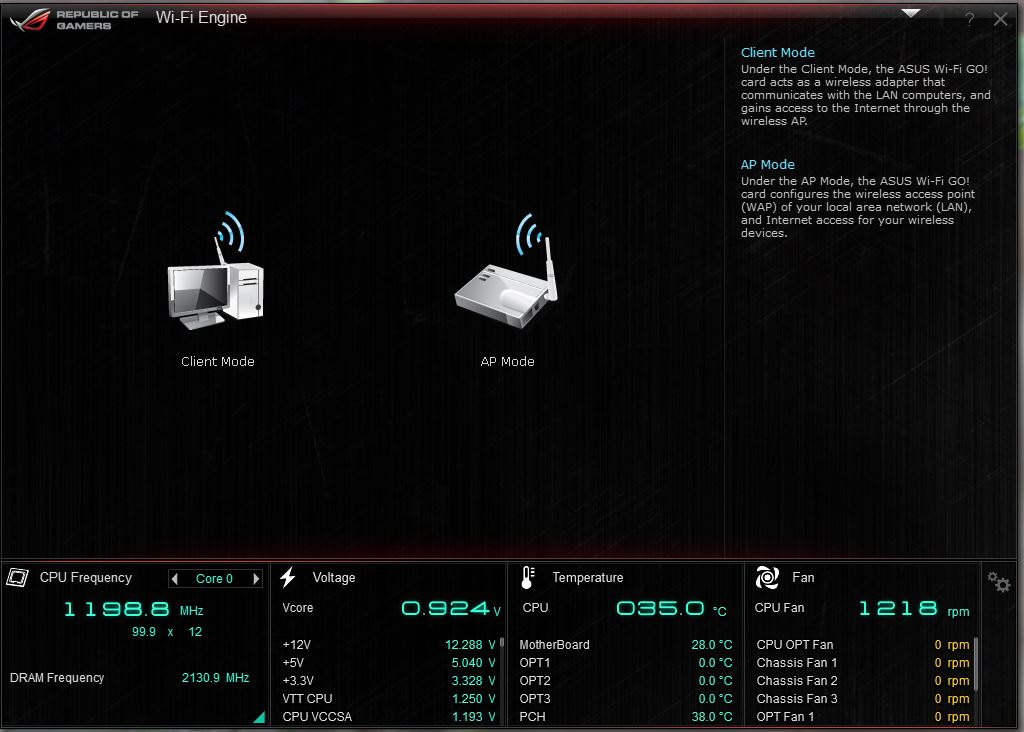This screenshot has width=1024, height=732.
Task: Click the Republic of Gamers logo
Action: click(74, 20)
